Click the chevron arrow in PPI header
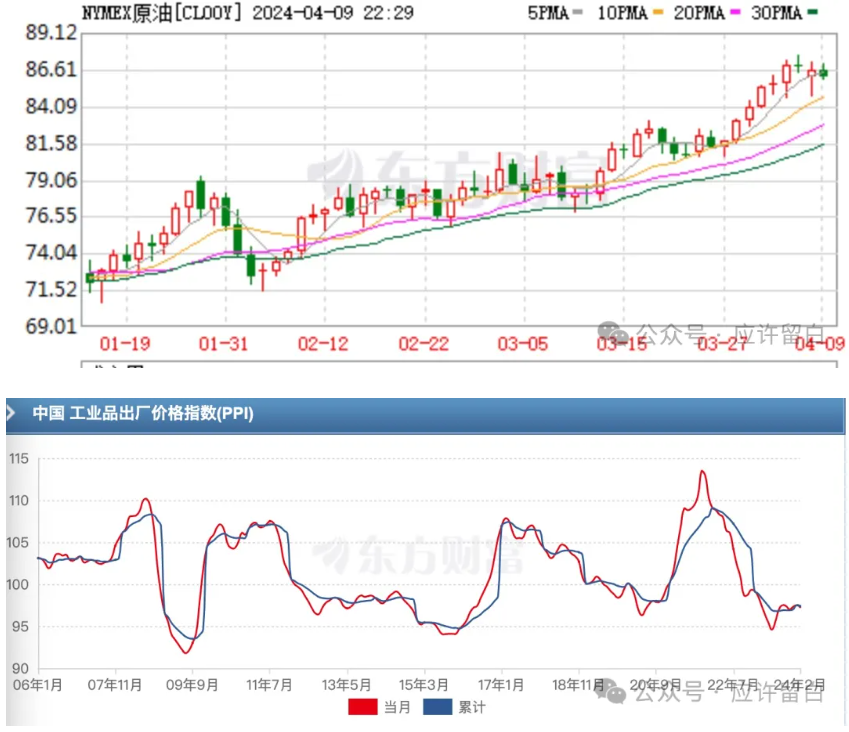Image resolution: width=849 pixels, height=732 pixels. coord(13,414)
